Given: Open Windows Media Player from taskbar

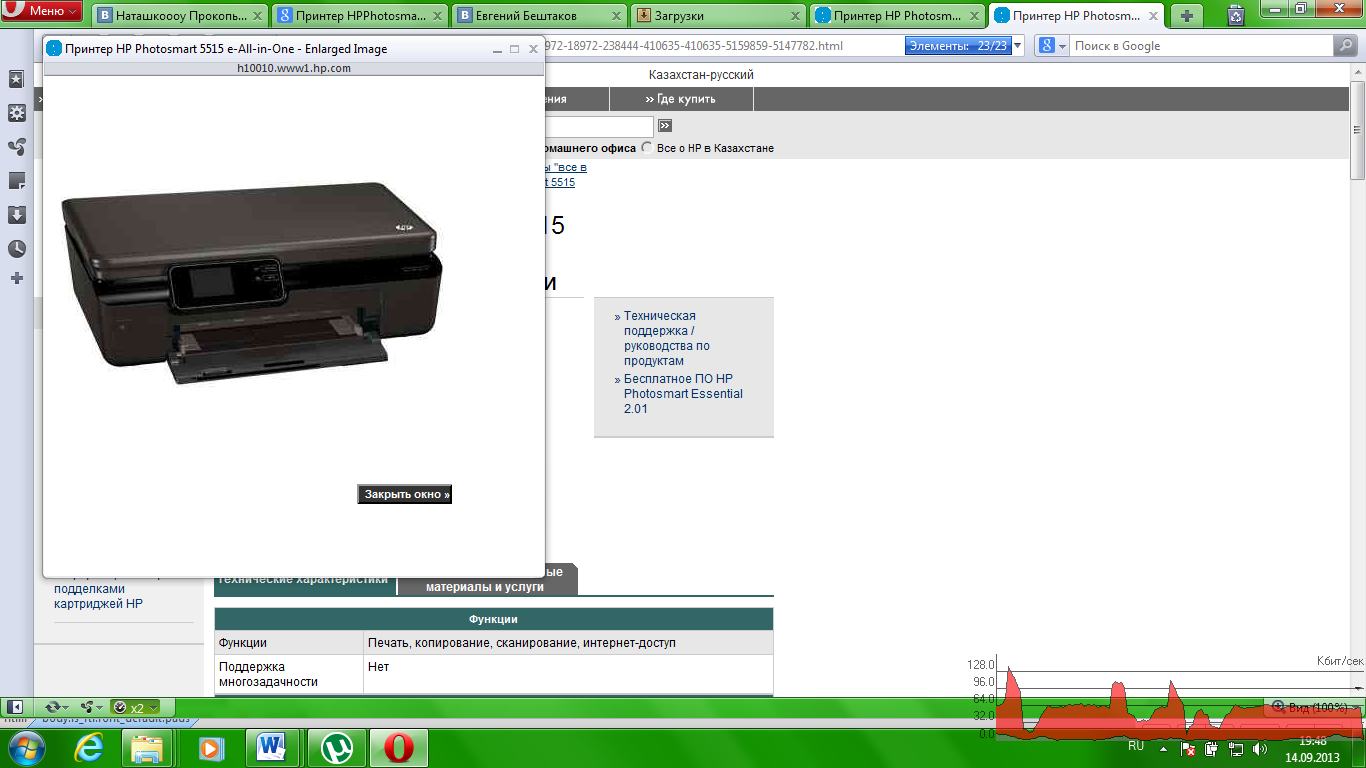Looking at the screenshot, I should (209, 748).
